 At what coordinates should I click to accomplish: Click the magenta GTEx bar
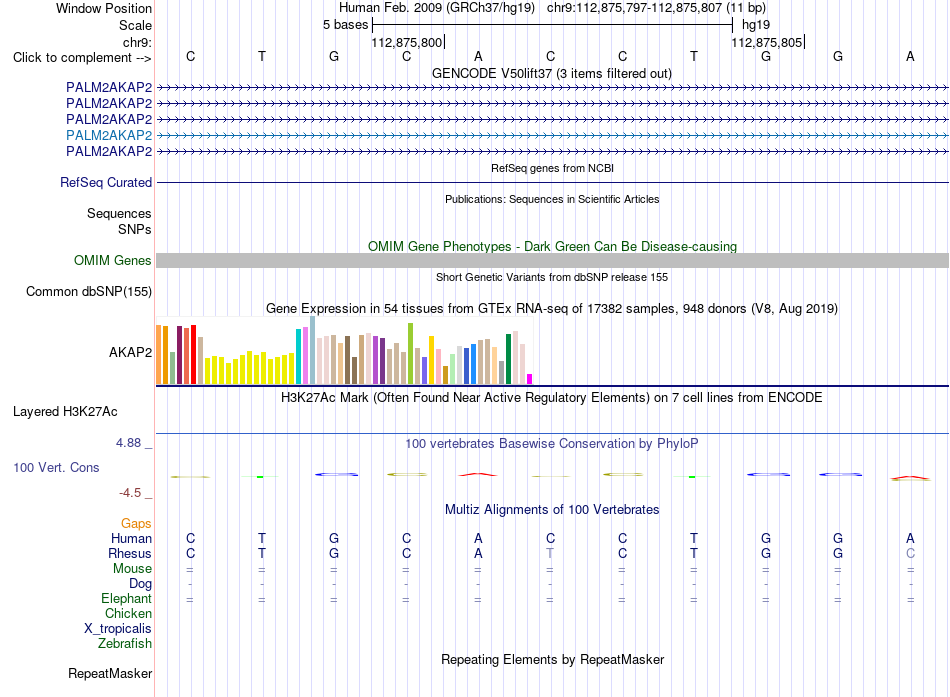[530, 379]
